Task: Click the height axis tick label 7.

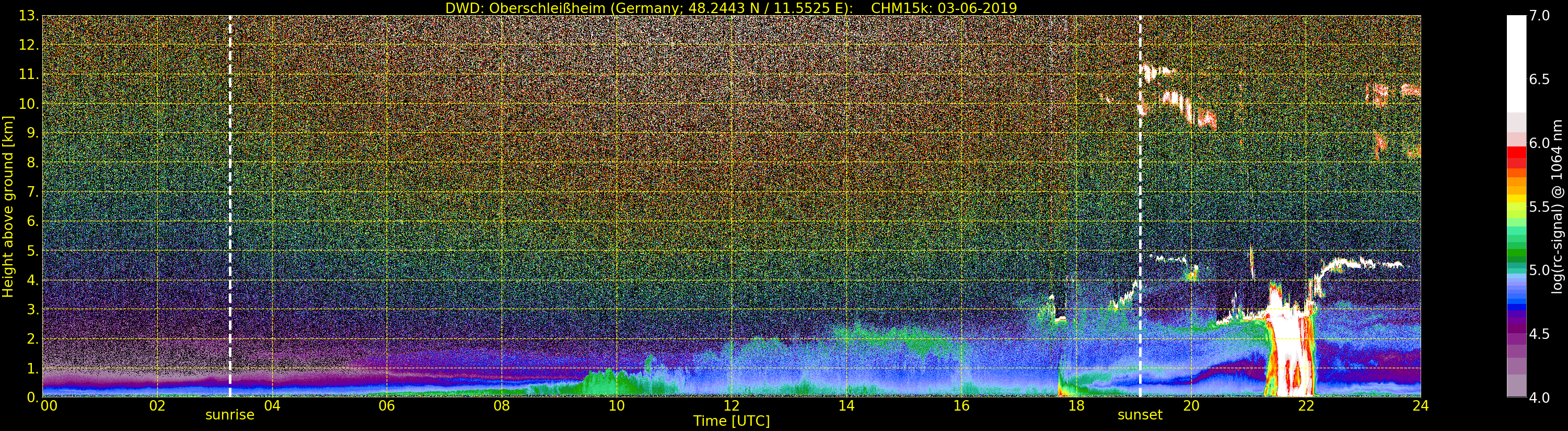Action: pyautogui.click(x=33, y=192)
